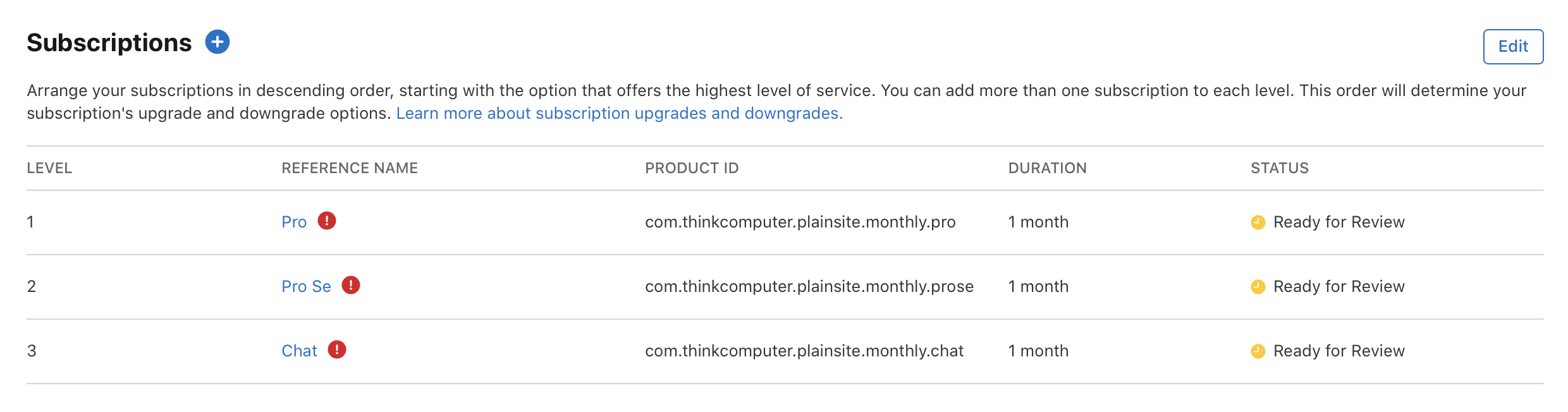
Task: Click the Duration column header
Action: pos(1047,168)
